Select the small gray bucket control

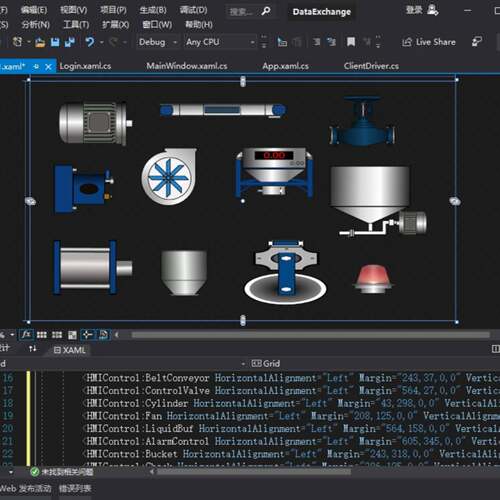coord(184,273)
